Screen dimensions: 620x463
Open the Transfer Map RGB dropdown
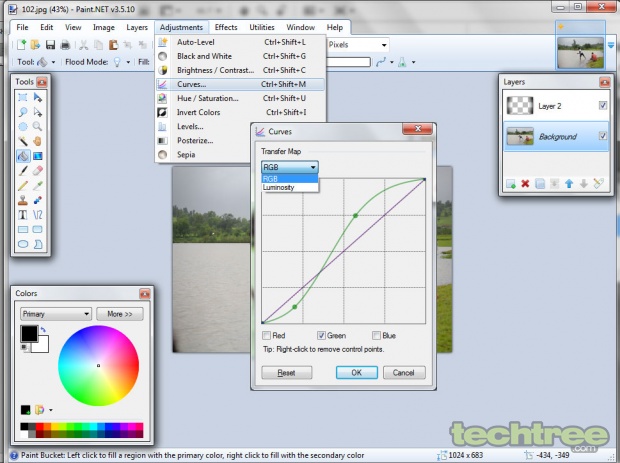[289, 167]
